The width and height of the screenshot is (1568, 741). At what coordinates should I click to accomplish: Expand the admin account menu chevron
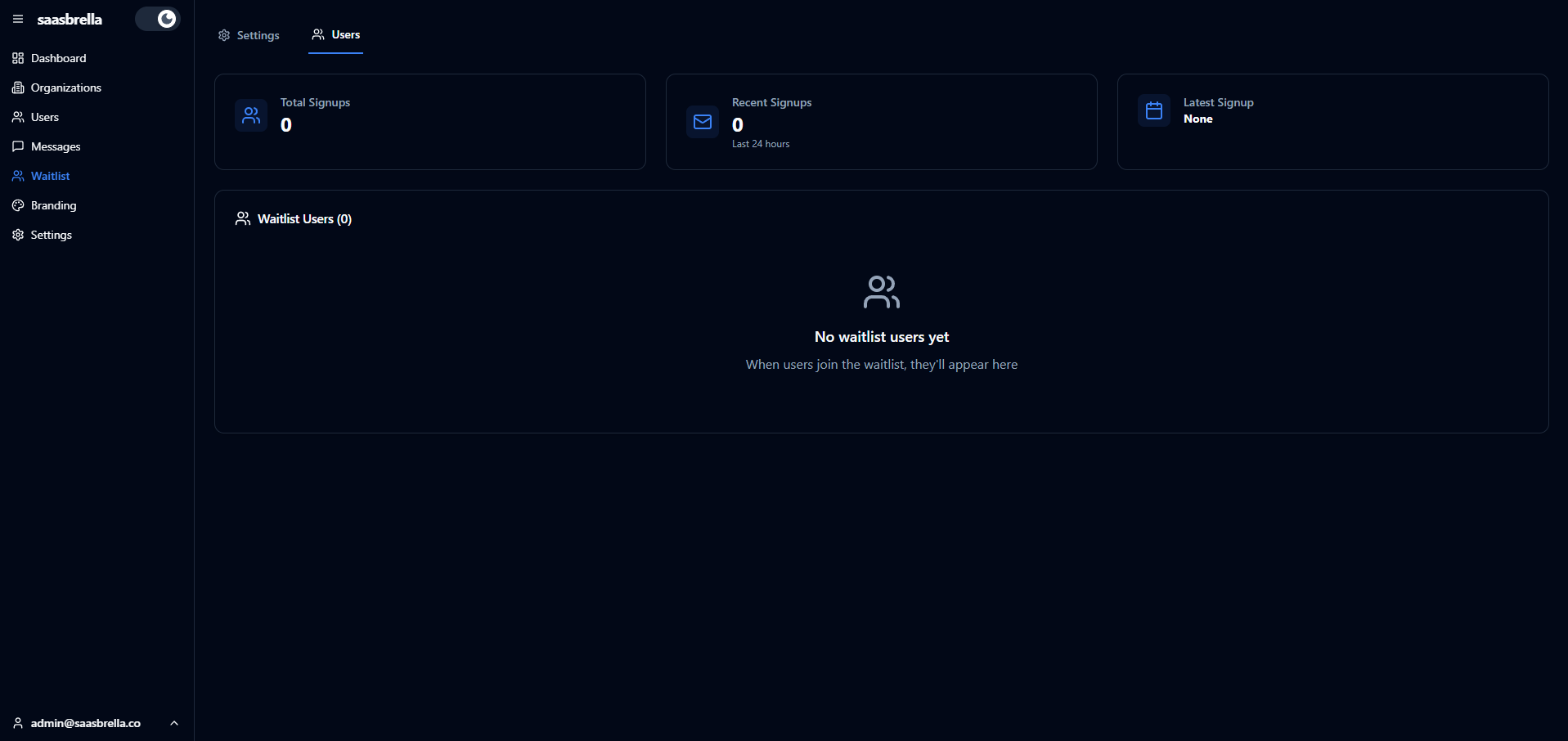(x=174, y=723)
